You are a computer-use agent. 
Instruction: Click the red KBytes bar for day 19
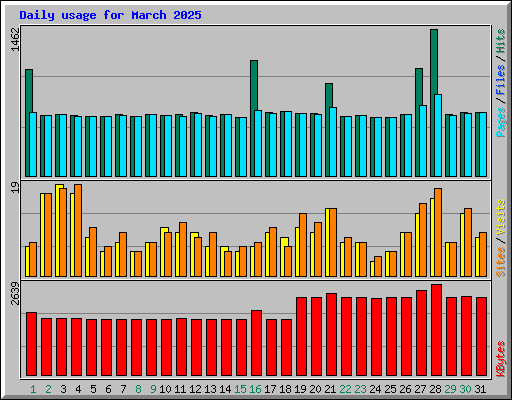click(301, 337)
